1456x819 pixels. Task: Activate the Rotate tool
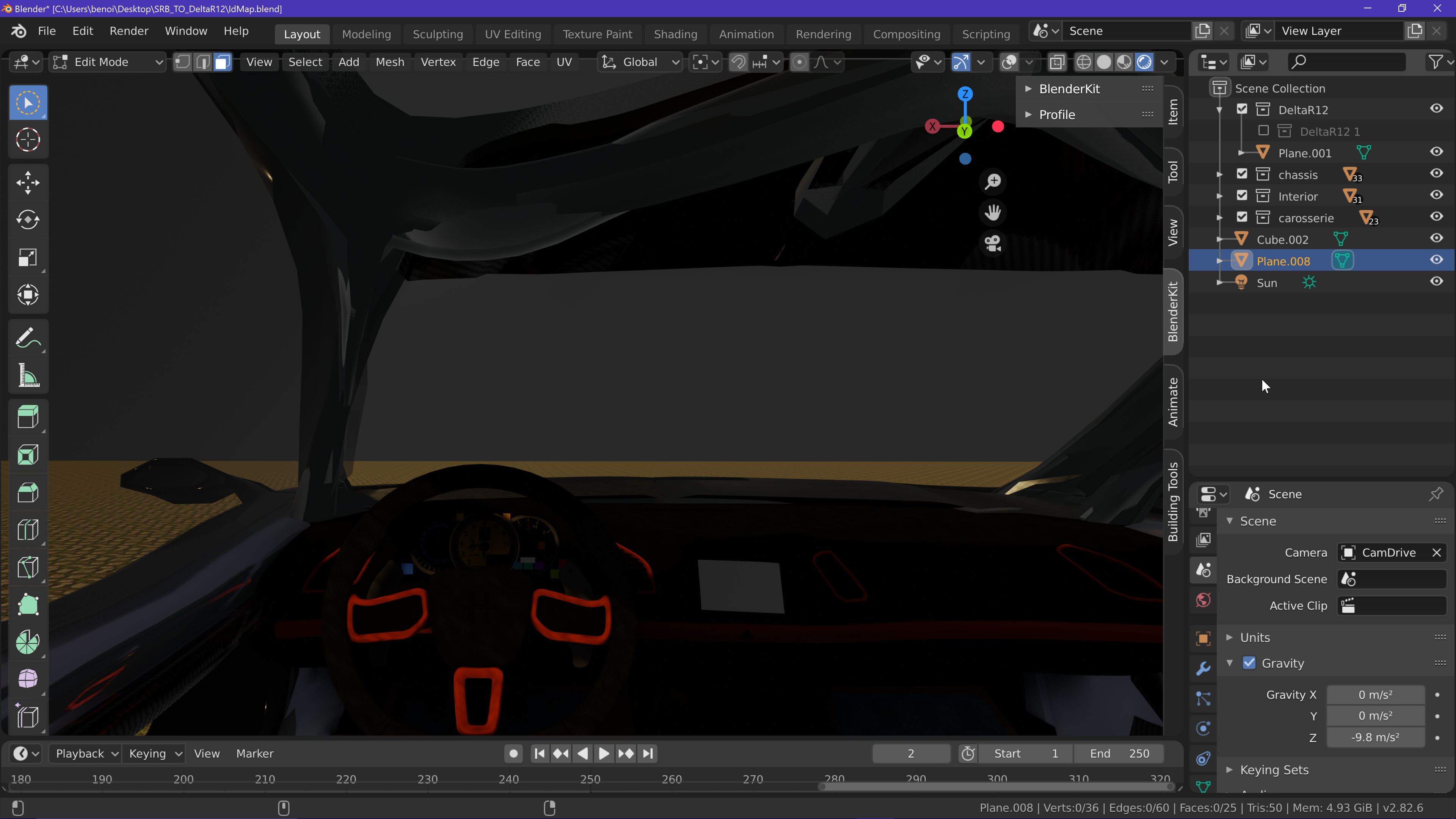(x=28, y=220)
